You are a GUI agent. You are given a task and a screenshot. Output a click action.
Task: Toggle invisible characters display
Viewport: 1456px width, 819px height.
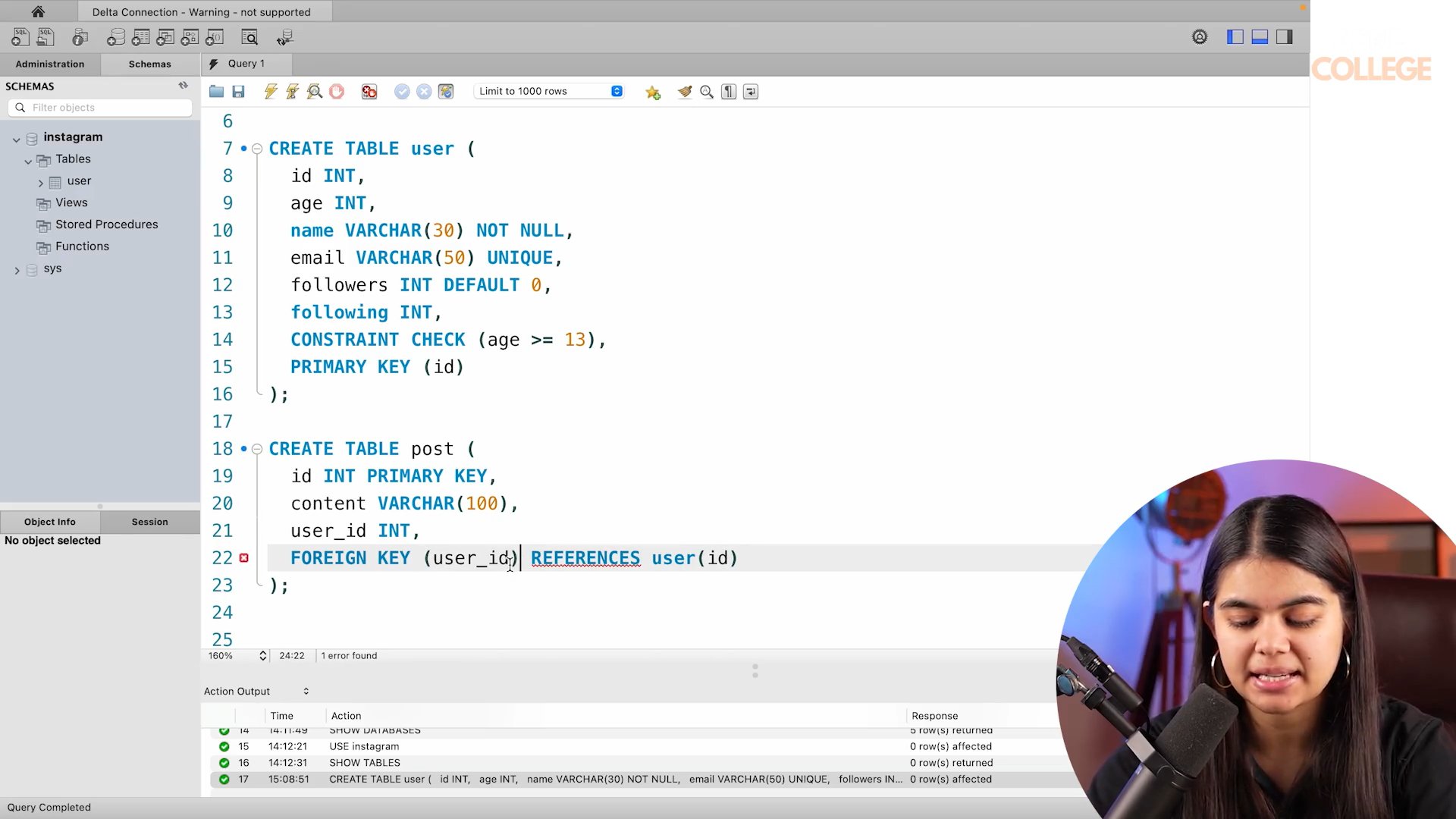pos(729,92)
